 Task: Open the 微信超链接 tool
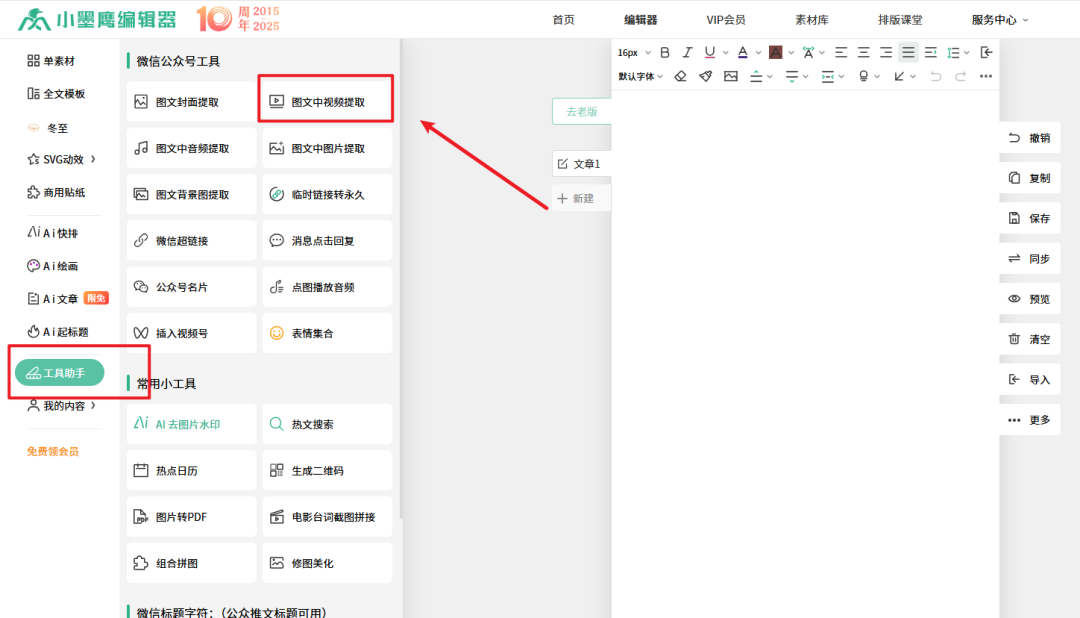(x=191, y=240)
